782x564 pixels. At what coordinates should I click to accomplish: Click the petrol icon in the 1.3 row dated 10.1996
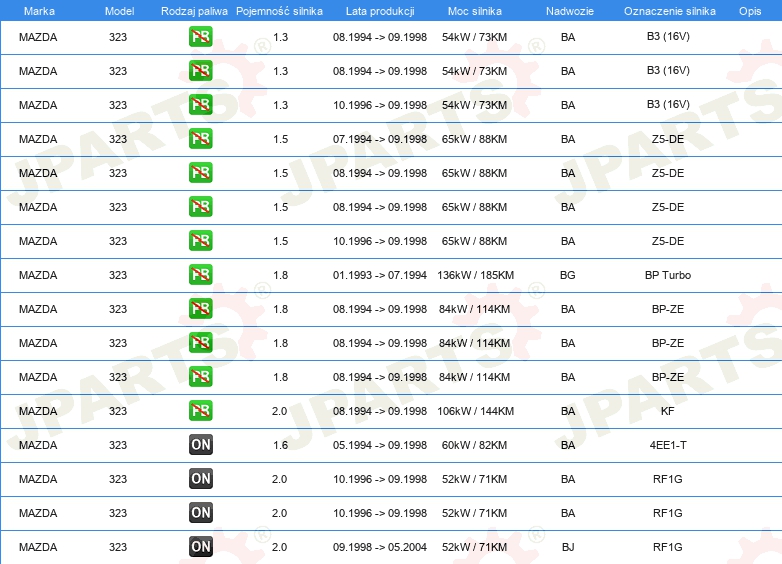(x=201, y=105)
